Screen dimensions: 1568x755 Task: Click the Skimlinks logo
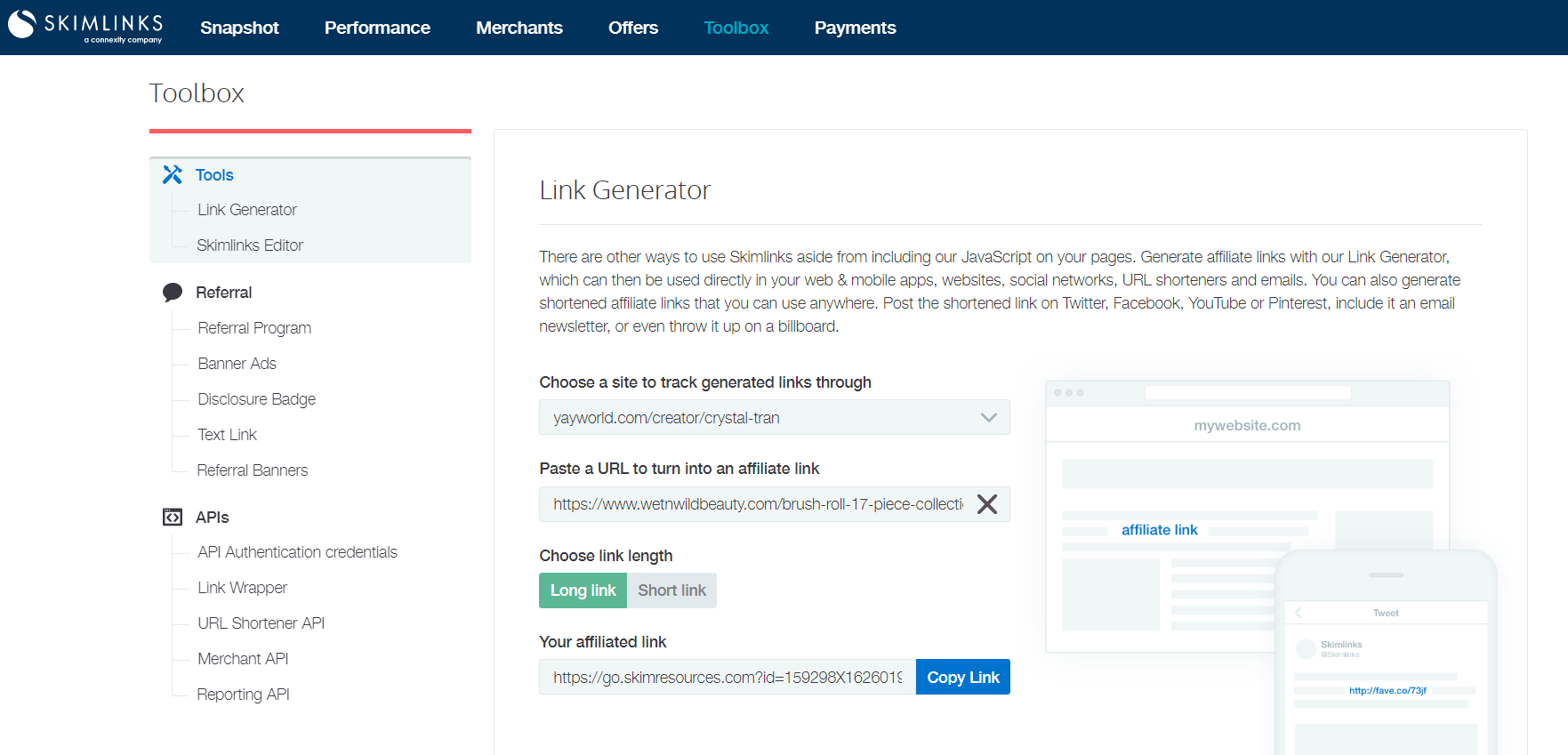click(x=85, y=27)
